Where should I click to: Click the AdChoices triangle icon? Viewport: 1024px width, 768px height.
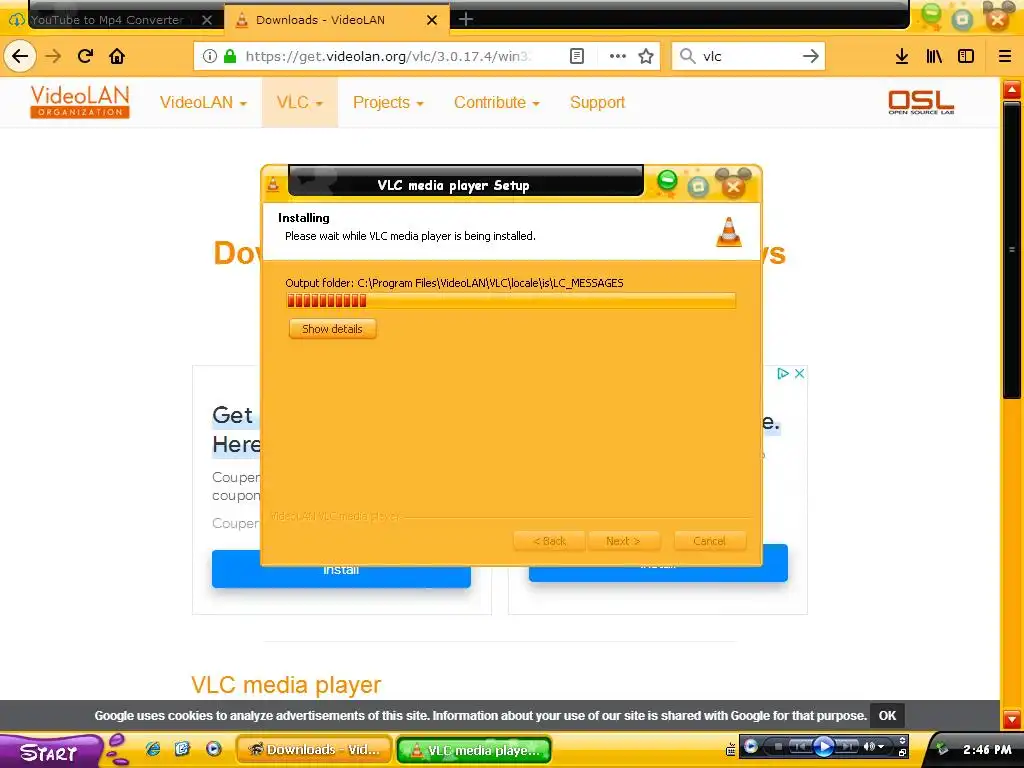click(x=782, y=374)
